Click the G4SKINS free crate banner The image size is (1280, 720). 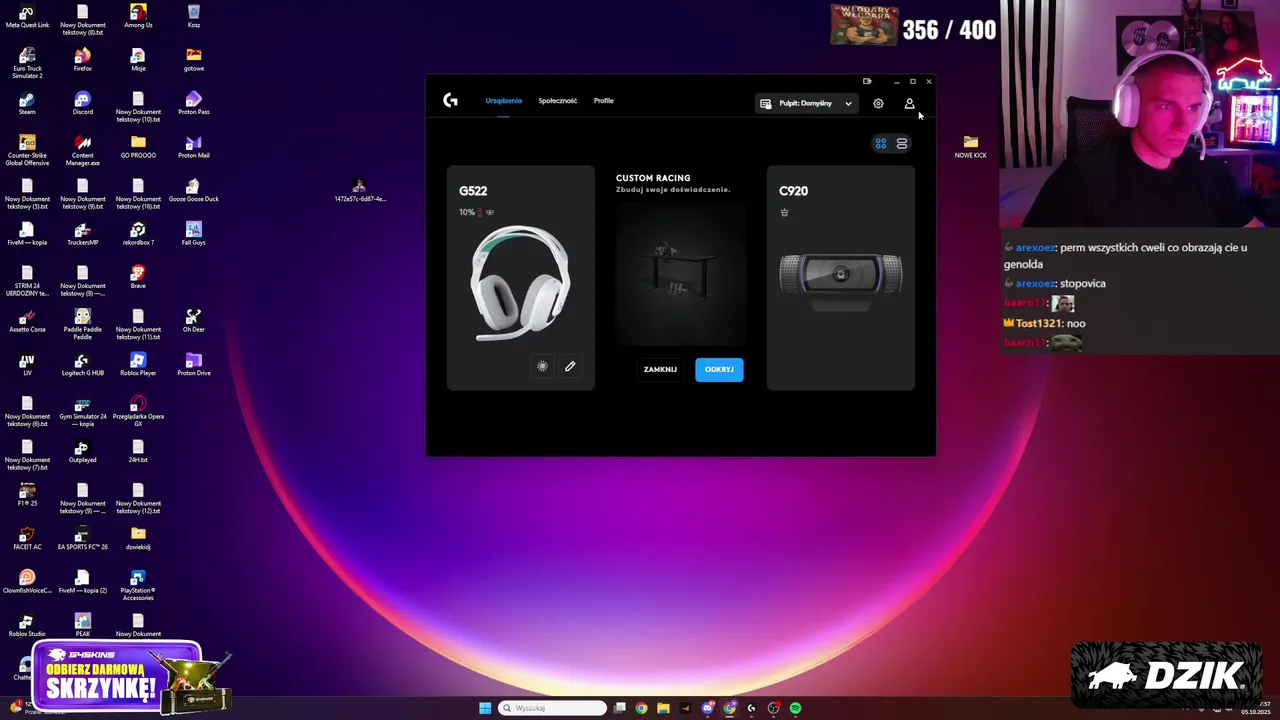tap(130, 678)
